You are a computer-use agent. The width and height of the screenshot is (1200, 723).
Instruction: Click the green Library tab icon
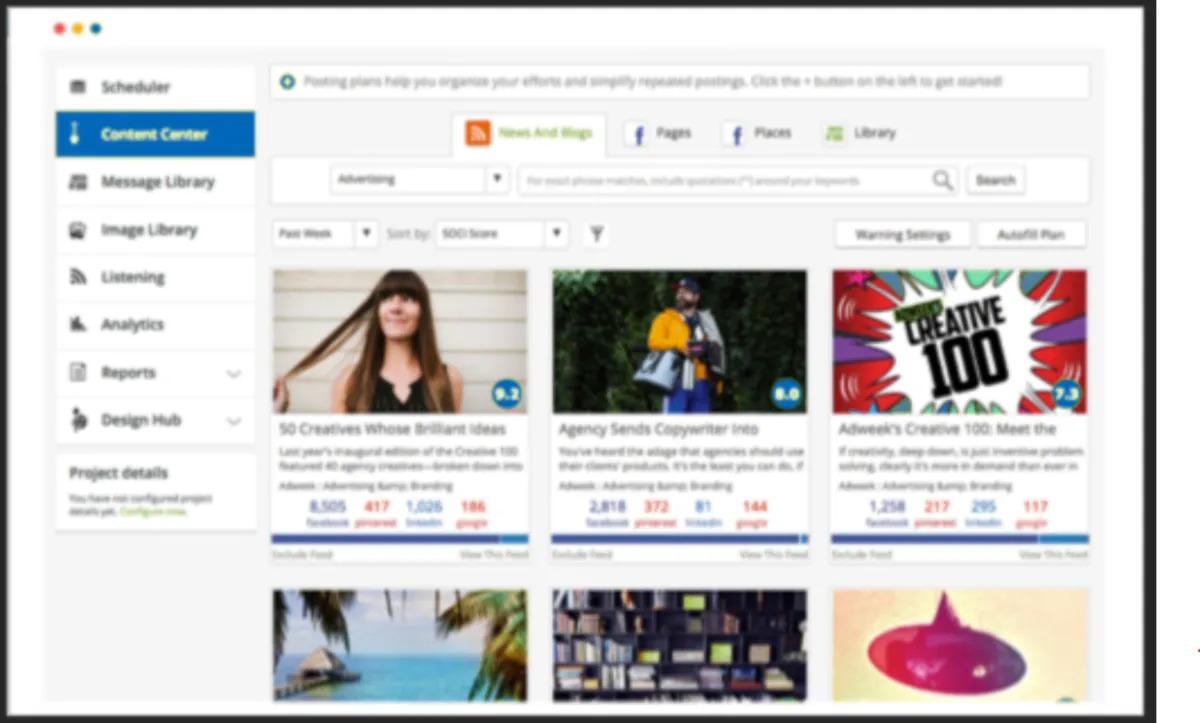[x=834, y=134]
